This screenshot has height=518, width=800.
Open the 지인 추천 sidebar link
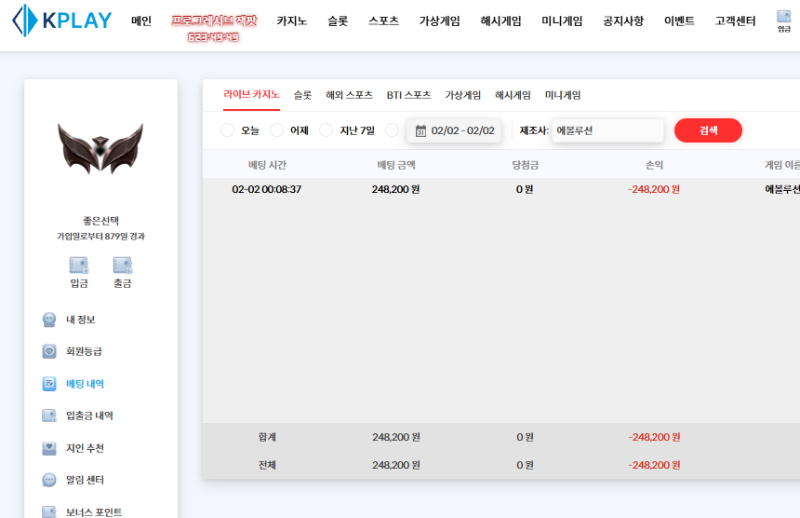coord(85,448)
